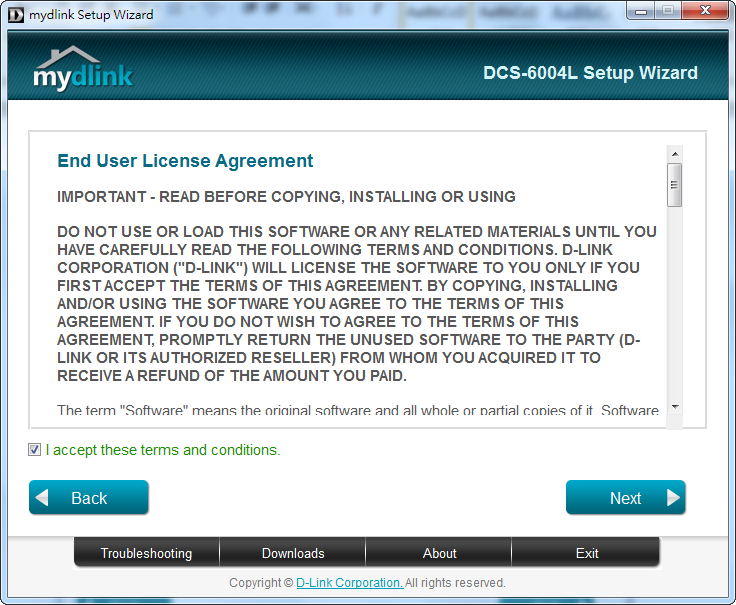
Task: Minimize the mydlink Setup Wizard window
Action: tap(640, 11)
